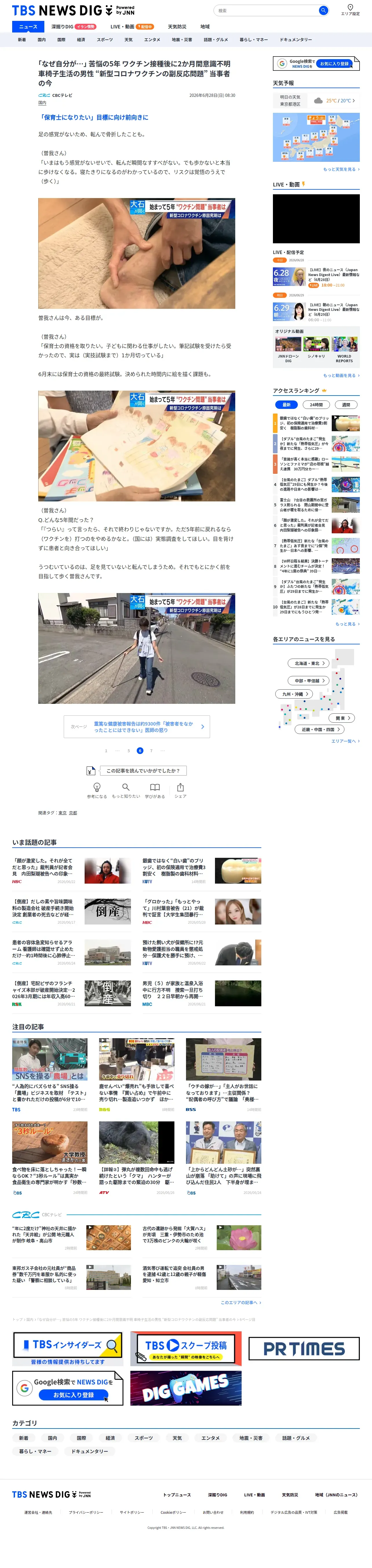Click the 京都 related tag
The width and height of the screenshot is (372, 1568).
point(73,813)
